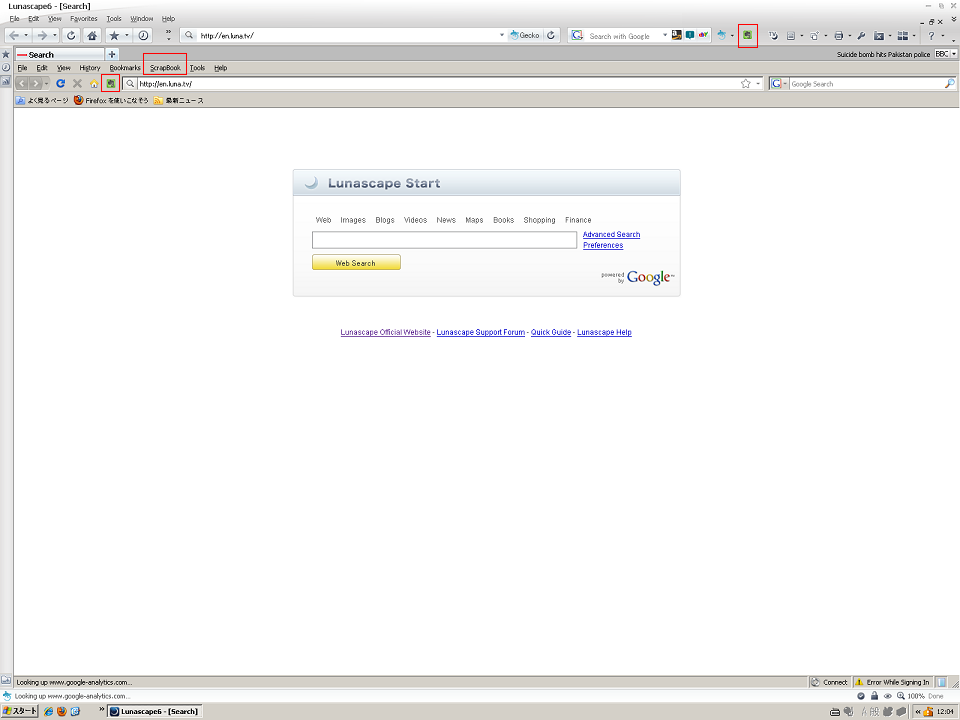Open the Favorites menu in Lunascape menu bar
The width and height of the screenshot is (960, 720).
(x=84, y=19)
